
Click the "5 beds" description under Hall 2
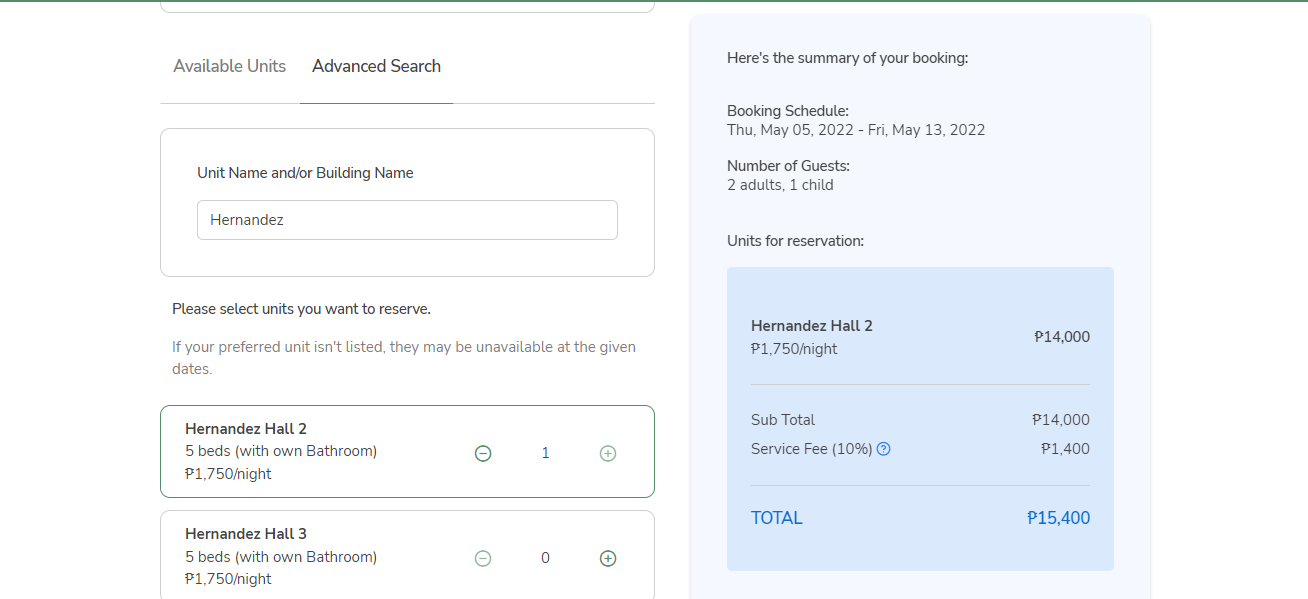point(281,451)
